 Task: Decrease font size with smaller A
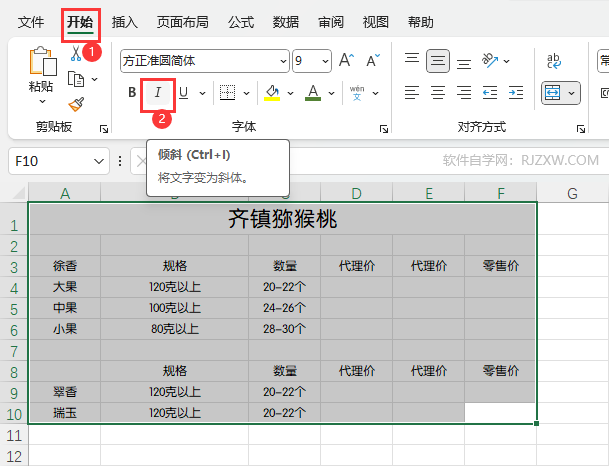373,61
